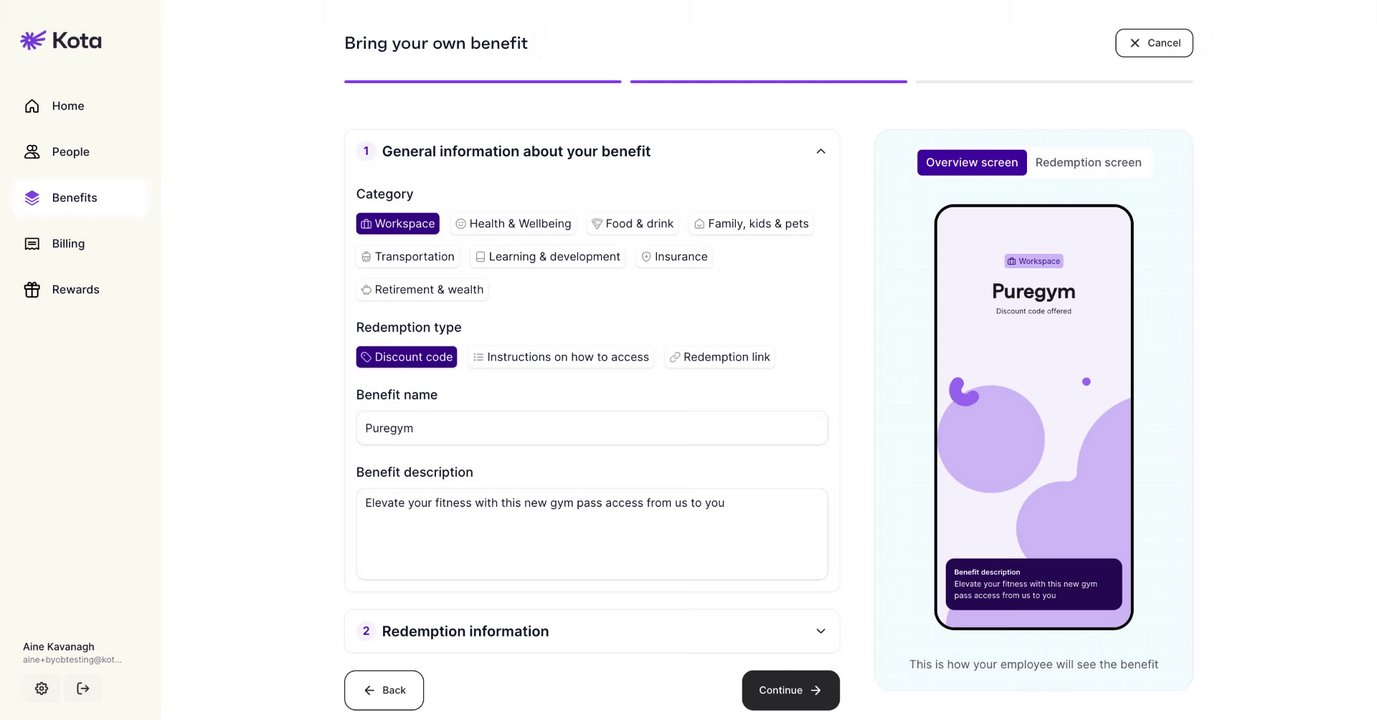Select the Health & Wellbeing category

tap(513, 224)
